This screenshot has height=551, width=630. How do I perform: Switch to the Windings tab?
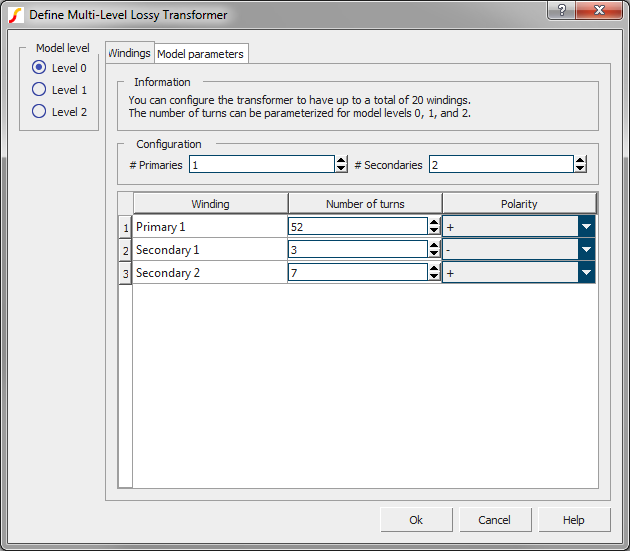coord(129,53)
